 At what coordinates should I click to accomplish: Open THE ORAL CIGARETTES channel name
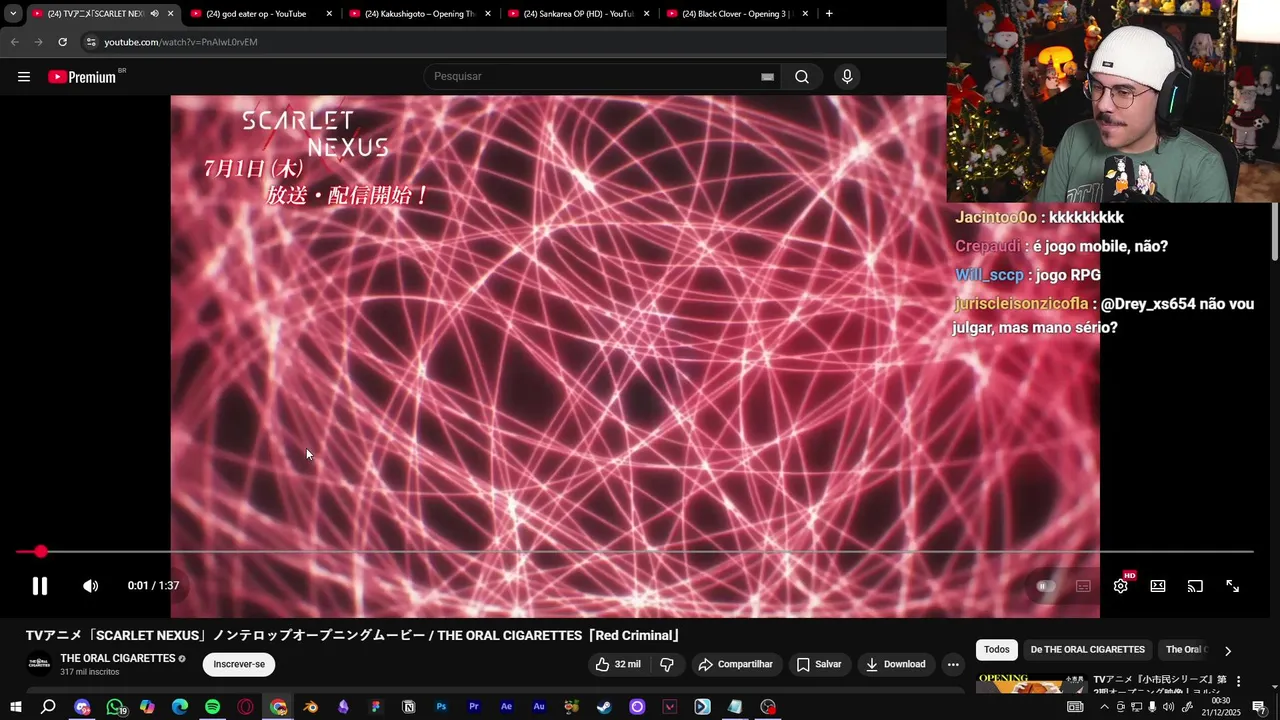click(118, 658)
